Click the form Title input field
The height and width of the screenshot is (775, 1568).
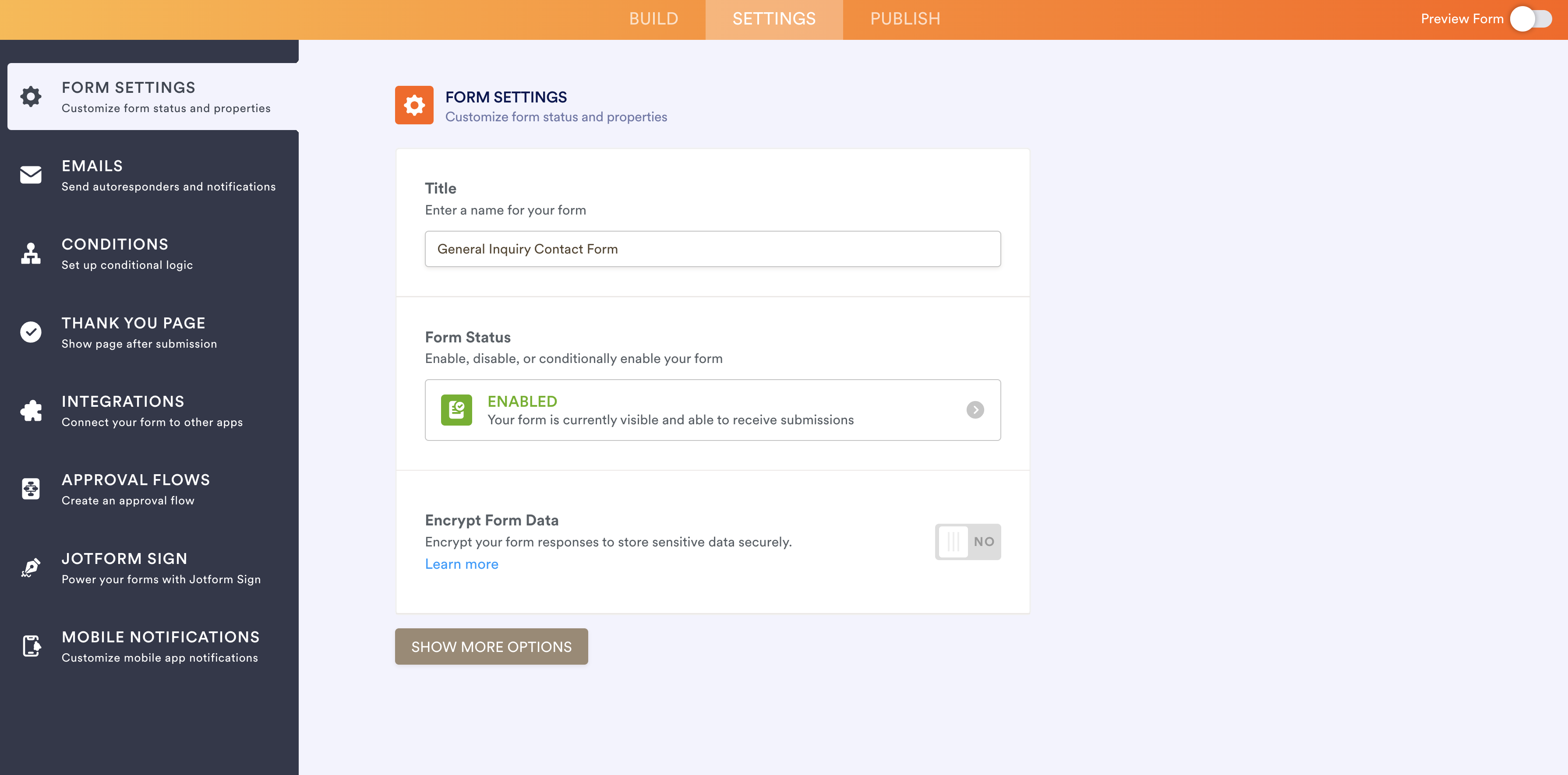click(x=712, y=249)
